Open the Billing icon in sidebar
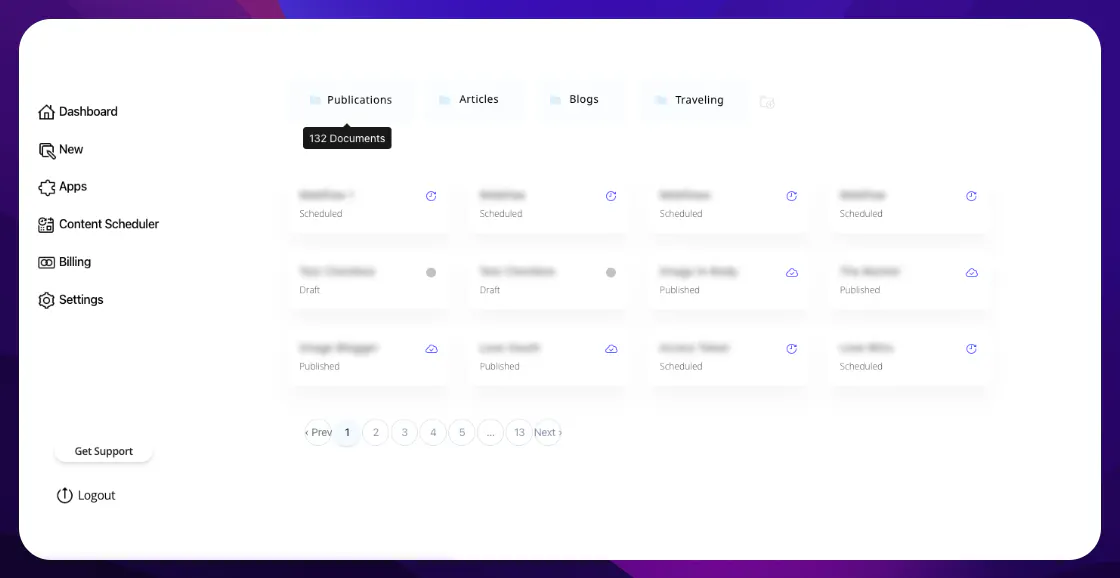 pyautogui.click(x=46, y=262)
